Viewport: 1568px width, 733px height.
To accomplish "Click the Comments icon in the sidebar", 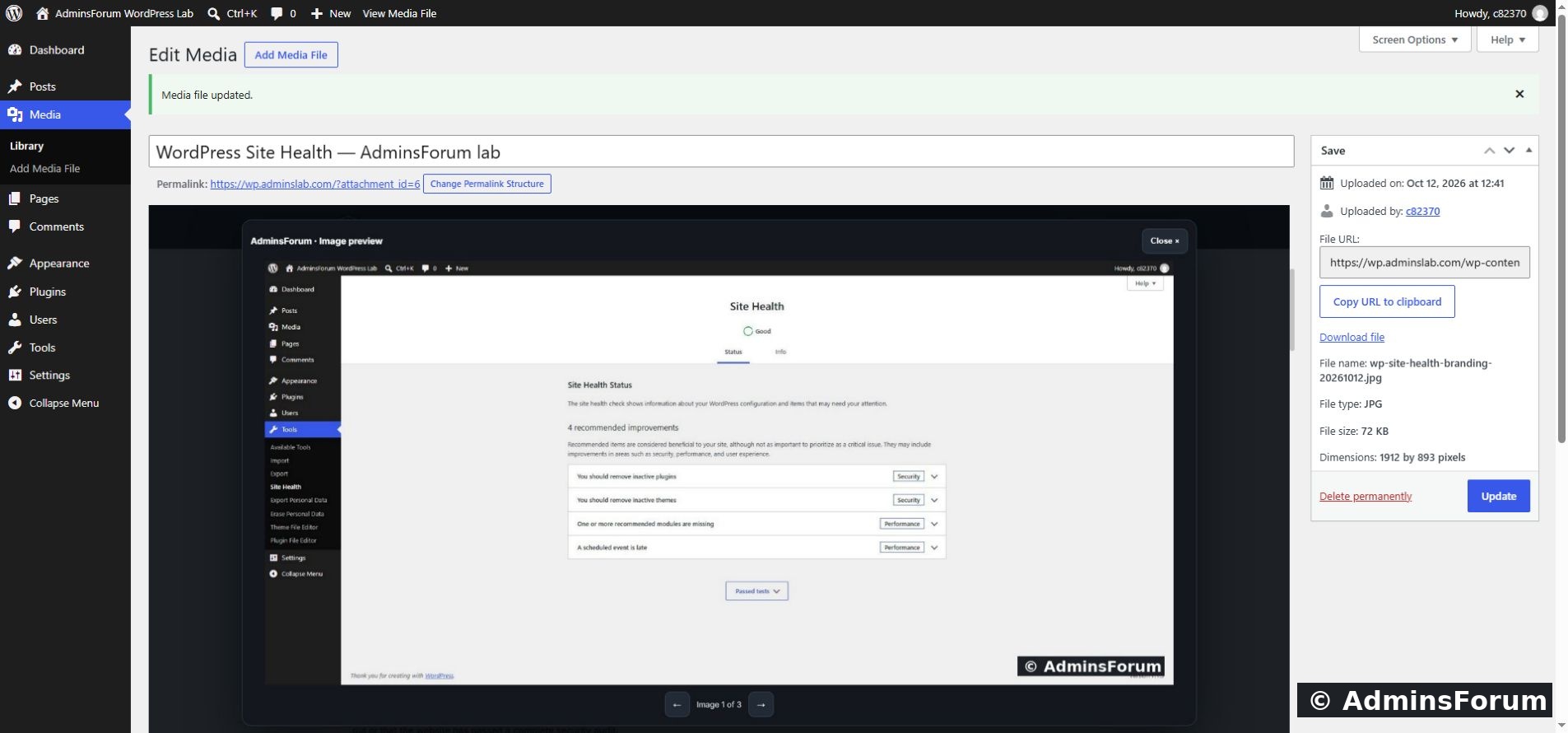I will [15, 226].
